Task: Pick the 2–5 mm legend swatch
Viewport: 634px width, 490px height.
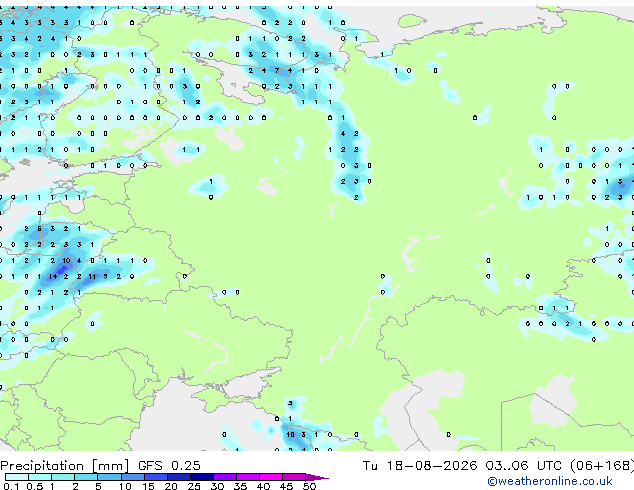Action: point(86,477)
